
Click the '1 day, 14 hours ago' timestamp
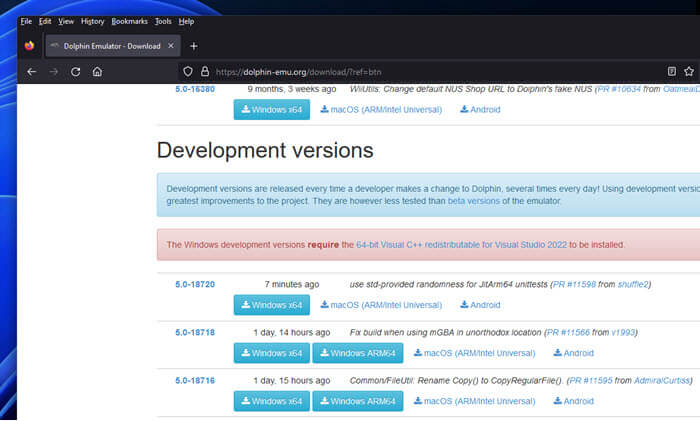292,333
